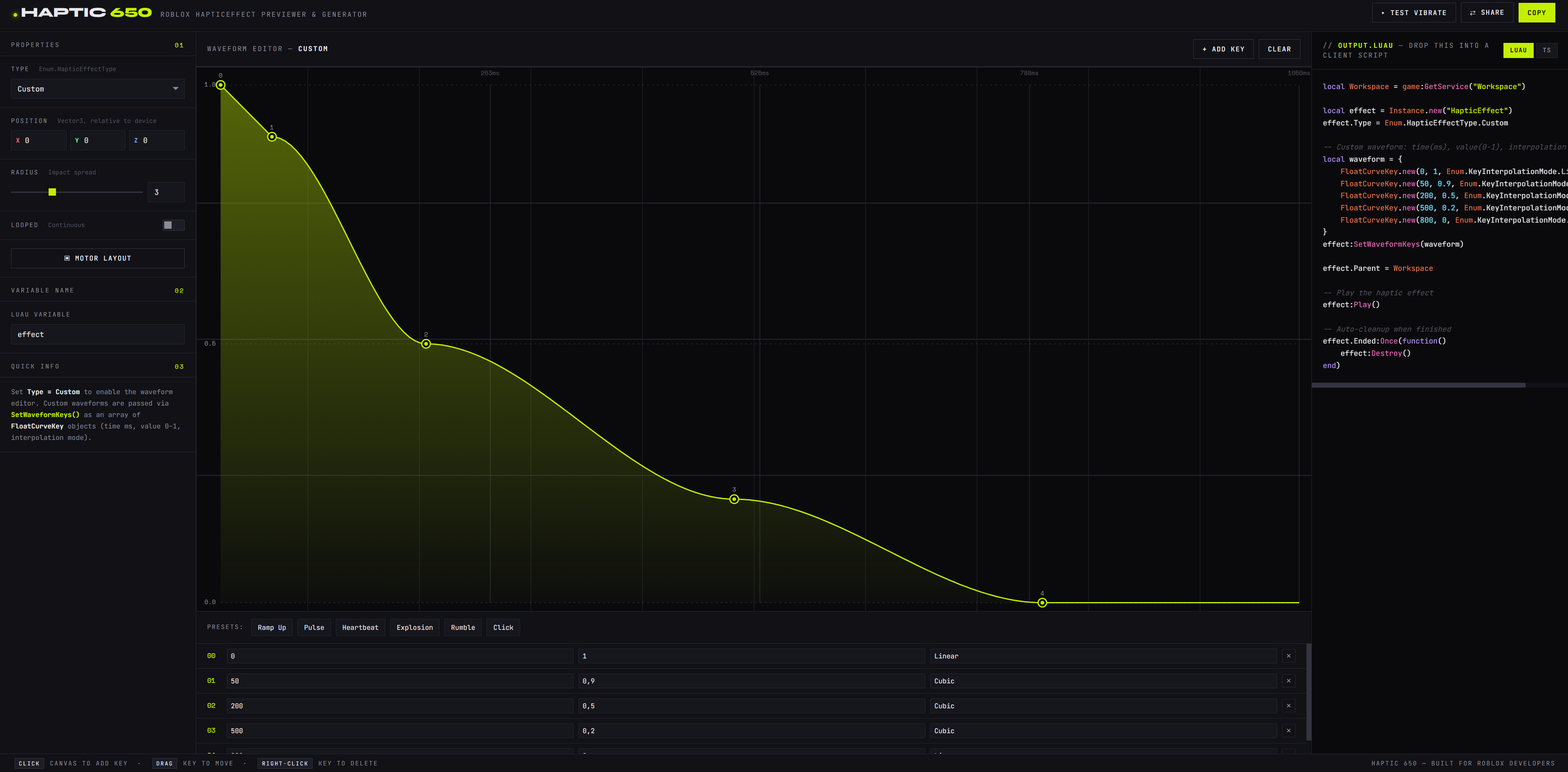Focus the Position X input field
Screen dimensions: 1568x772
point(38,141)
